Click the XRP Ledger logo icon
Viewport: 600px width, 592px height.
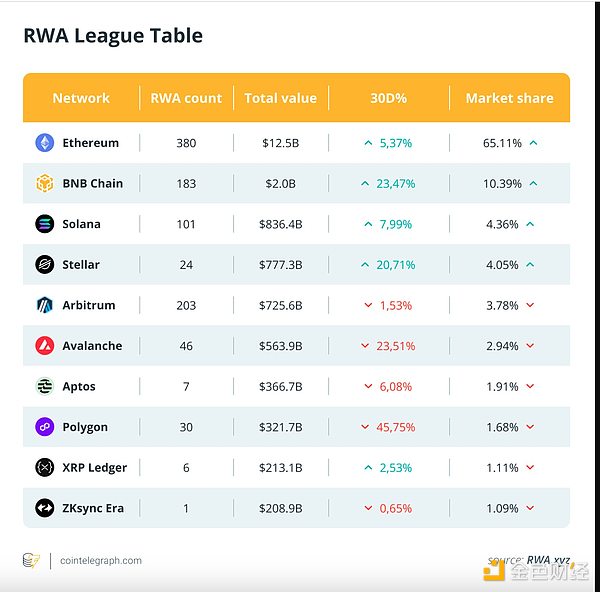tap(44, 467)
